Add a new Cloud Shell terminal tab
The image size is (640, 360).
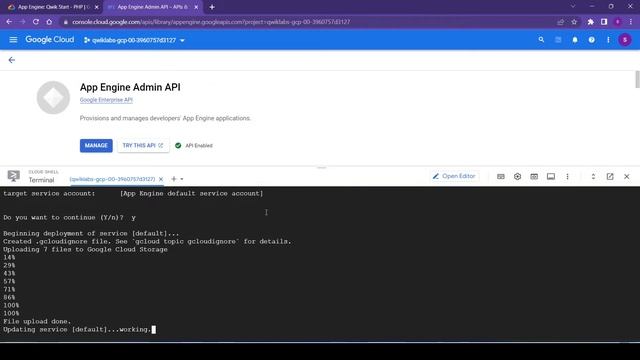pyautogui.click(x=173, y=179)
